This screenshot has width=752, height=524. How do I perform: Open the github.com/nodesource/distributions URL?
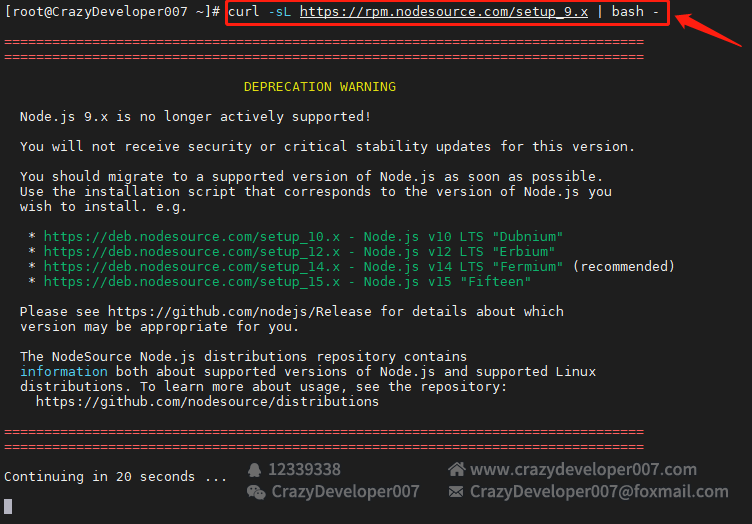tap(207, 401)
